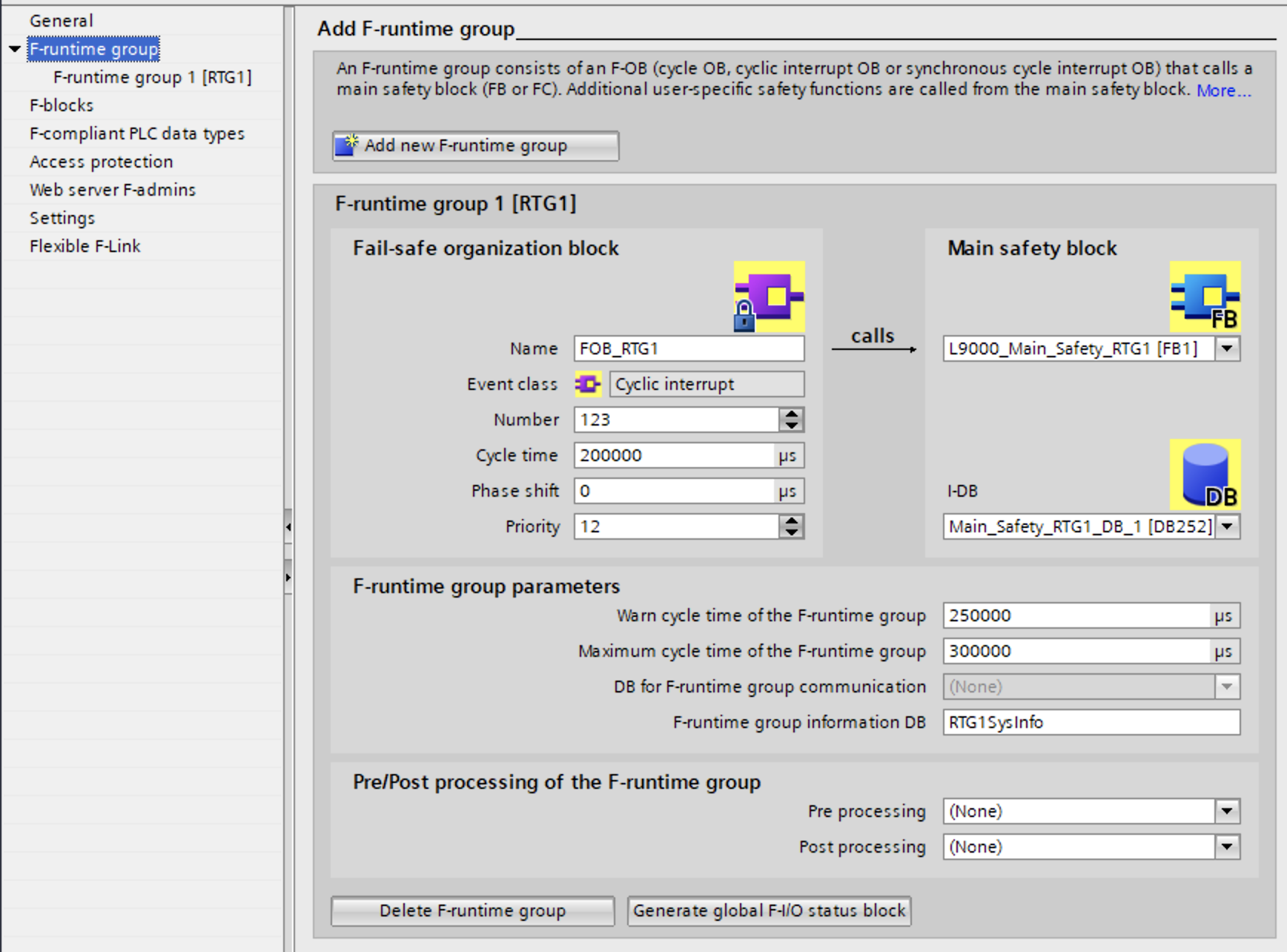The width and height of the screenshot is (1287, 952).
Task: Click Delete F-runtime group button
Action: click(x=472, y=911)
